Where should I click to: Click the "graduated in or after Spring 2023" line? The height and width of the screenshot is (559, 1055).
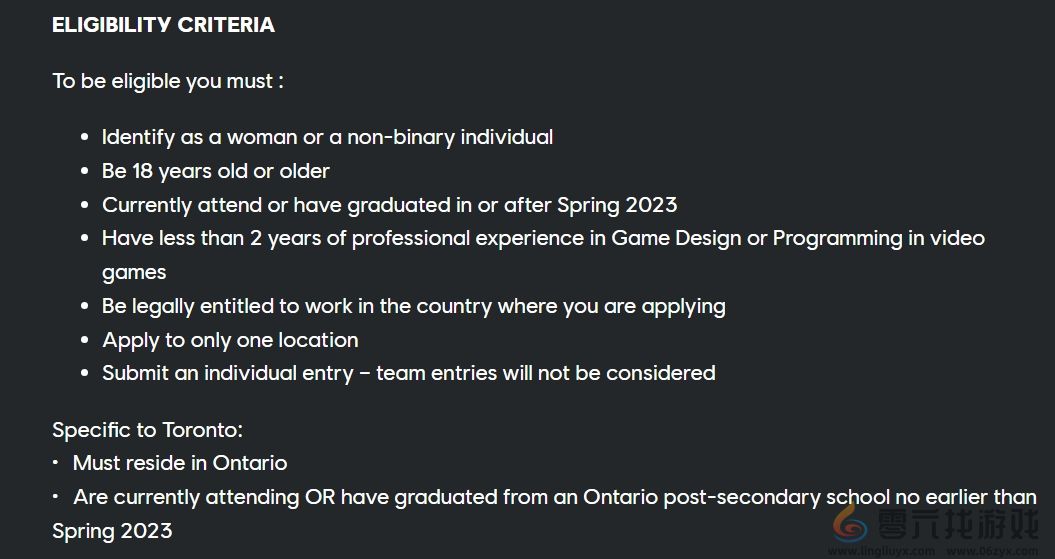(x=389, y=205)
